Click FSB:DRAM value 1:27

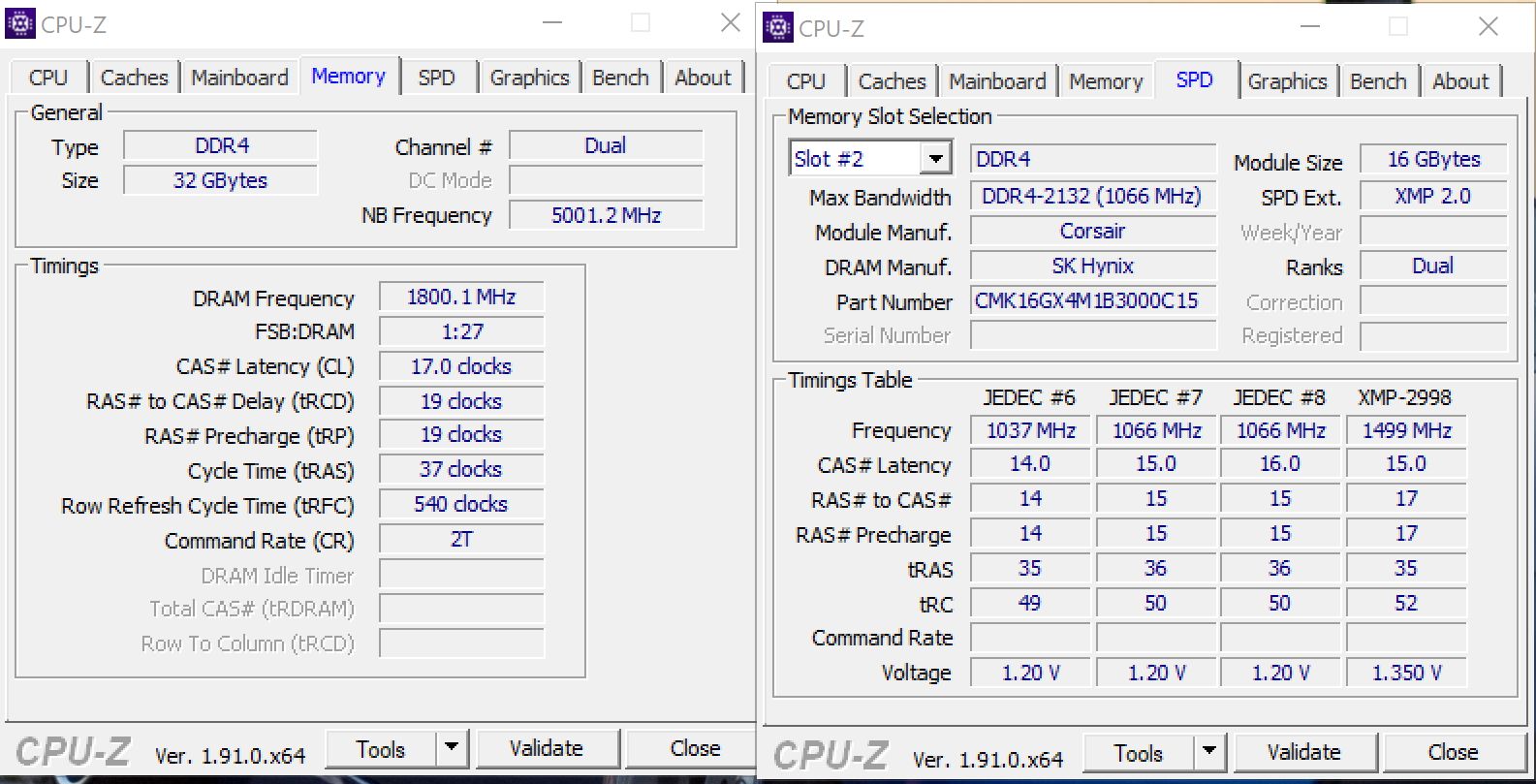pos(461,332)
